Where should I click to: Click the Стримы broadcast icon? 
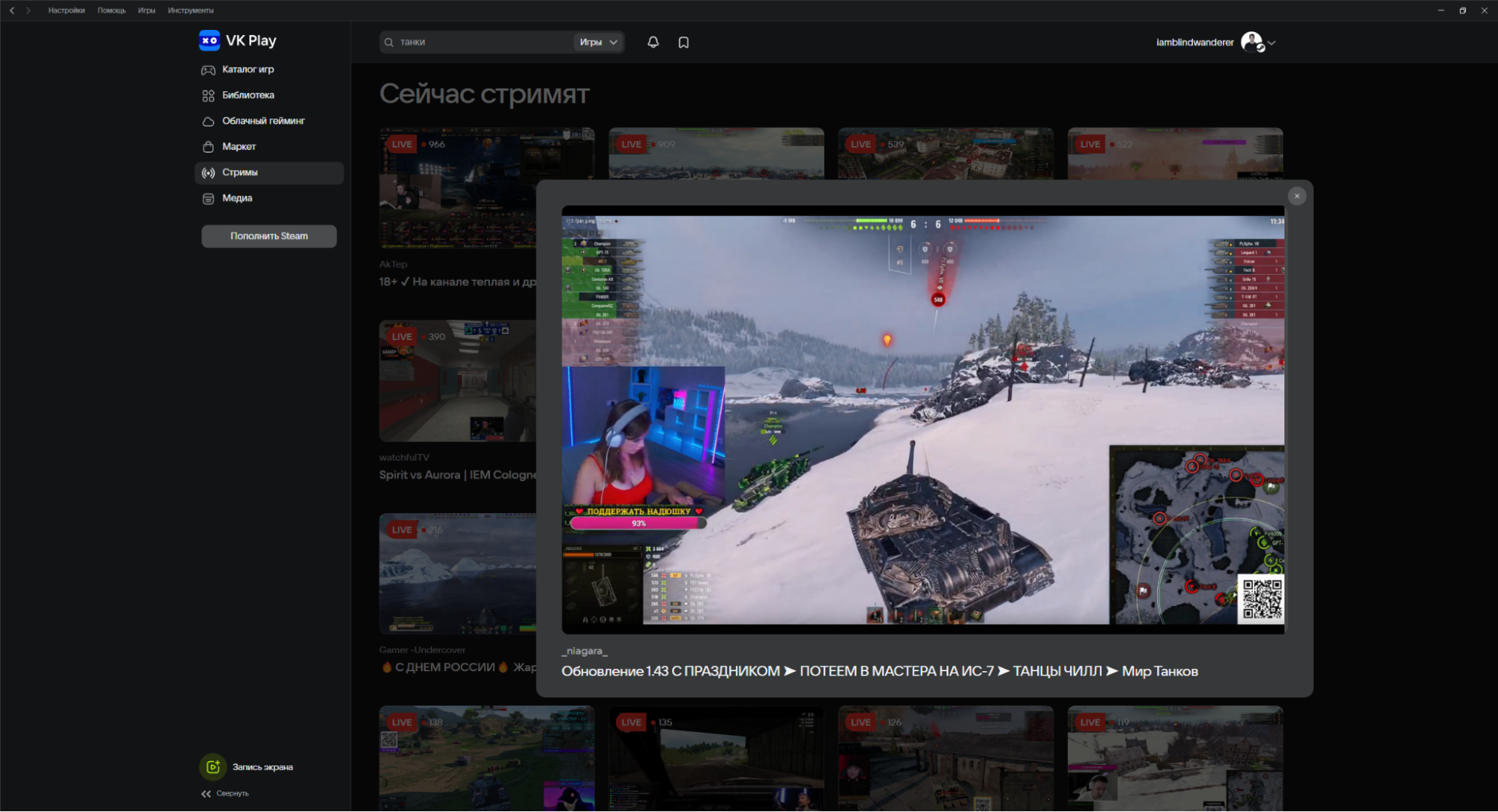[x=208, y=173]
